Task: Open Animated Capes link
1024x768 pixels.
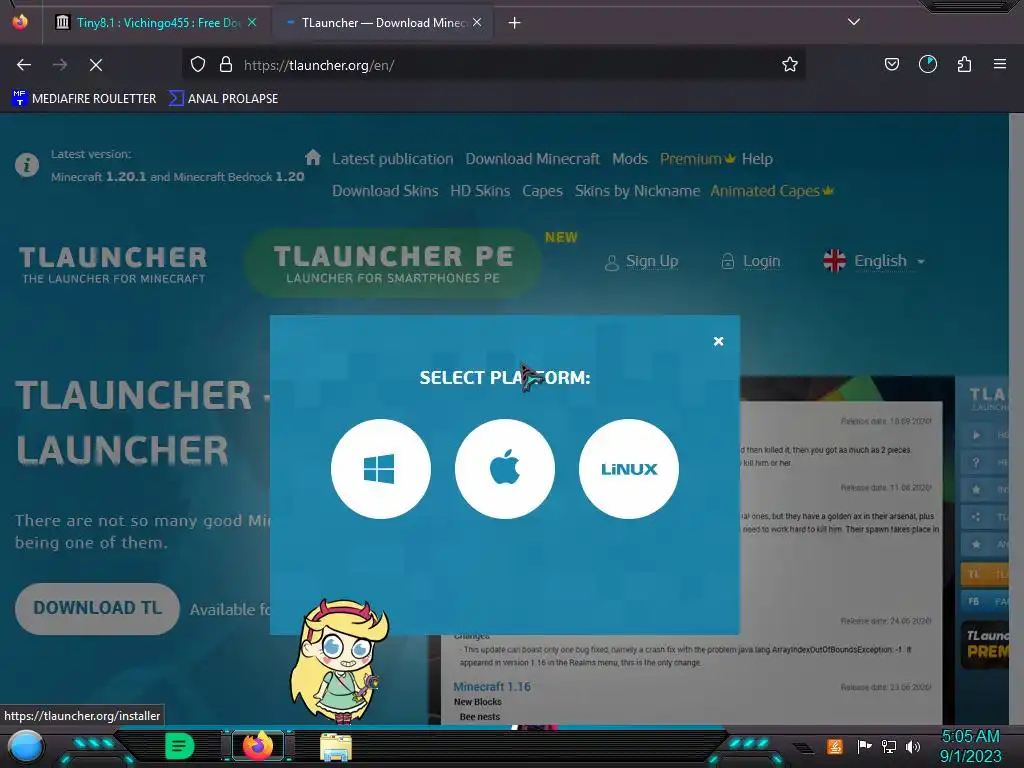Action: tap(772, 191)
